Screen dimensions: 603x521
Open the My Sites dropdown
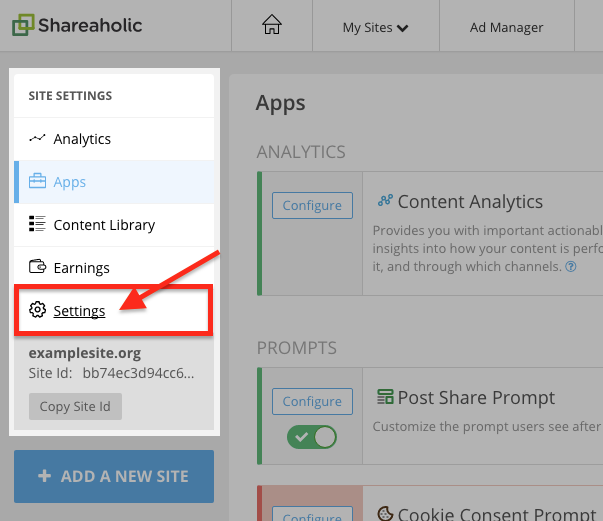[x=375, y=28]
